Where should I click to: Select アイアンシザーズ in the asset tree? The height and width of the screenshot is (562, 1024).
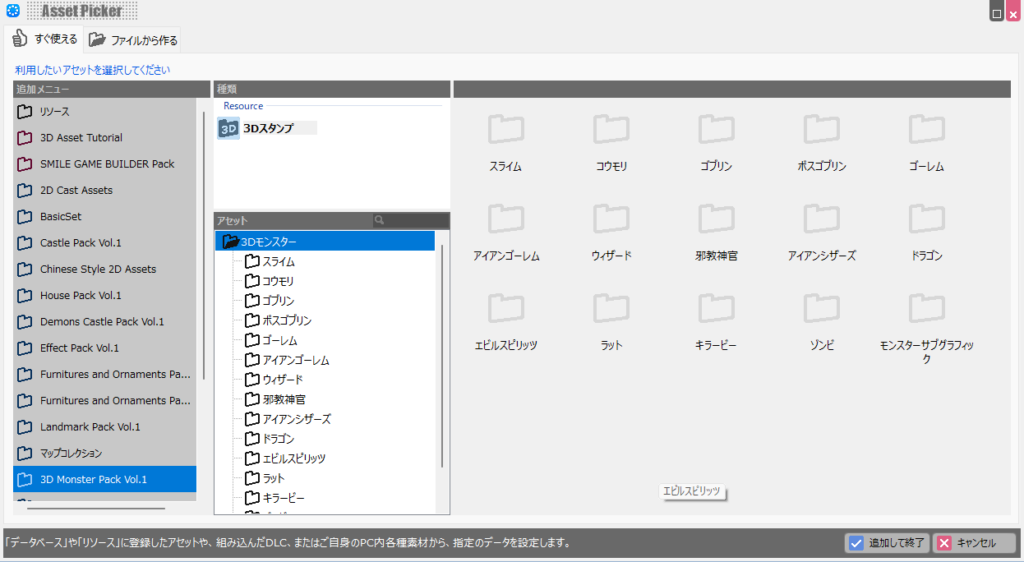(x=296, y=419)
